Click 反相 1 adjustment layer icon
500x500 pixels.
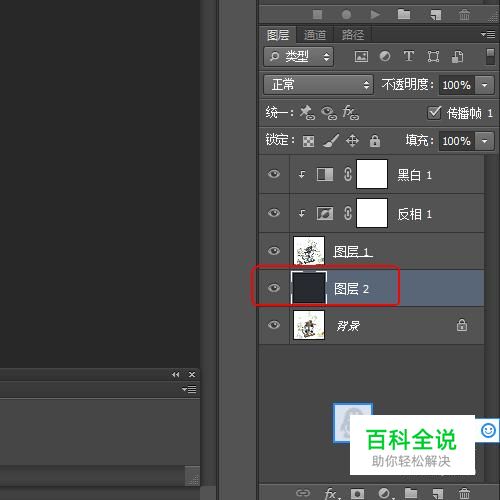click(x=325, y=213)
